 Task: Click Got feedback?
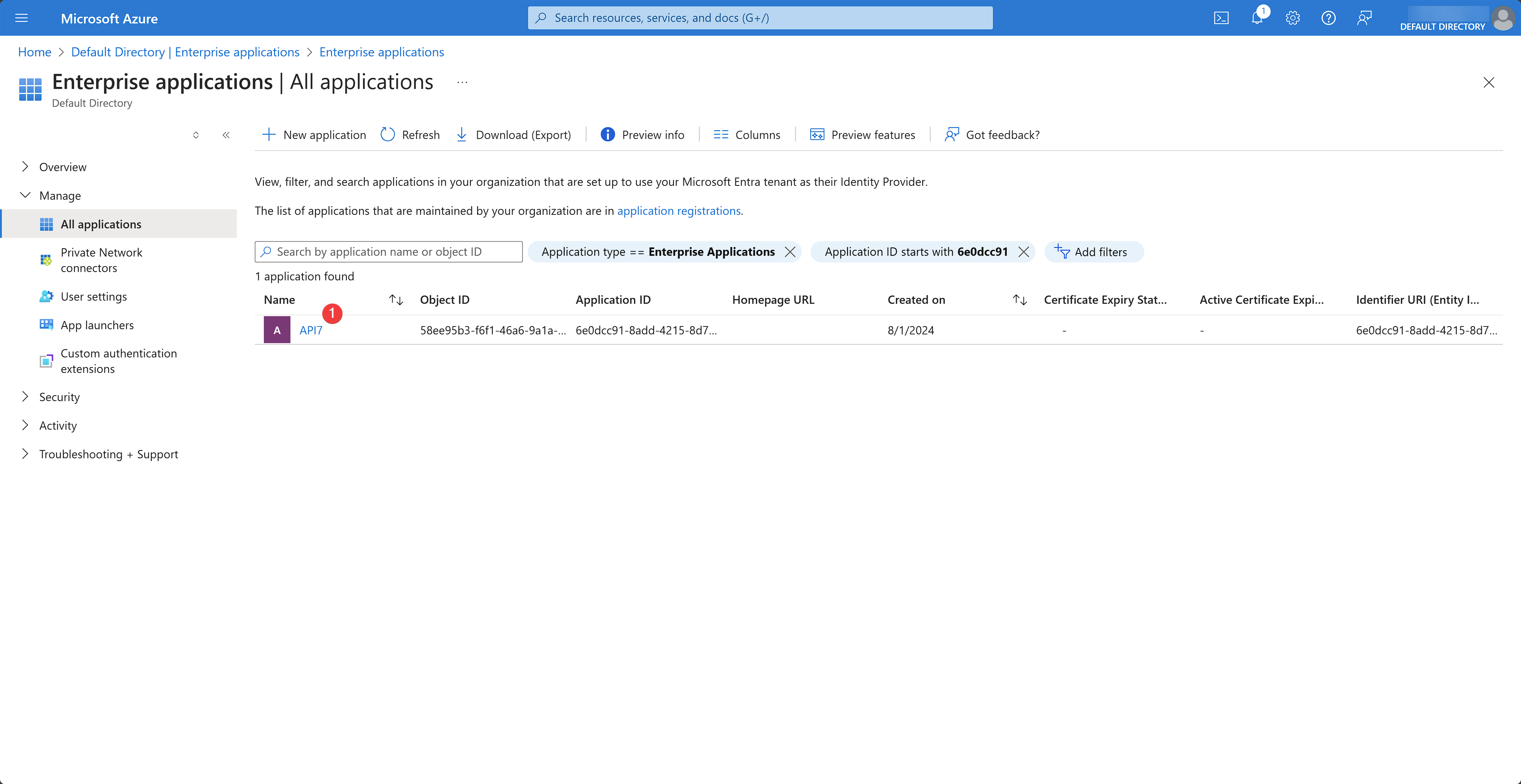point(992,135)
